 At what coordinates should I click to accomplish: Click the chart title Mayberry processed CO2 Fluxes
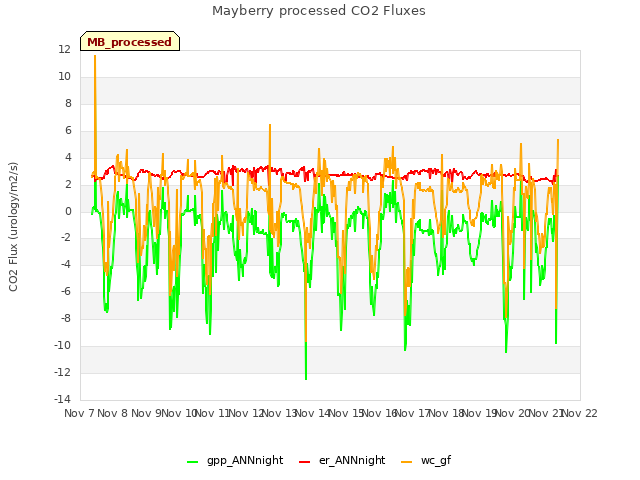click(319, 11)
